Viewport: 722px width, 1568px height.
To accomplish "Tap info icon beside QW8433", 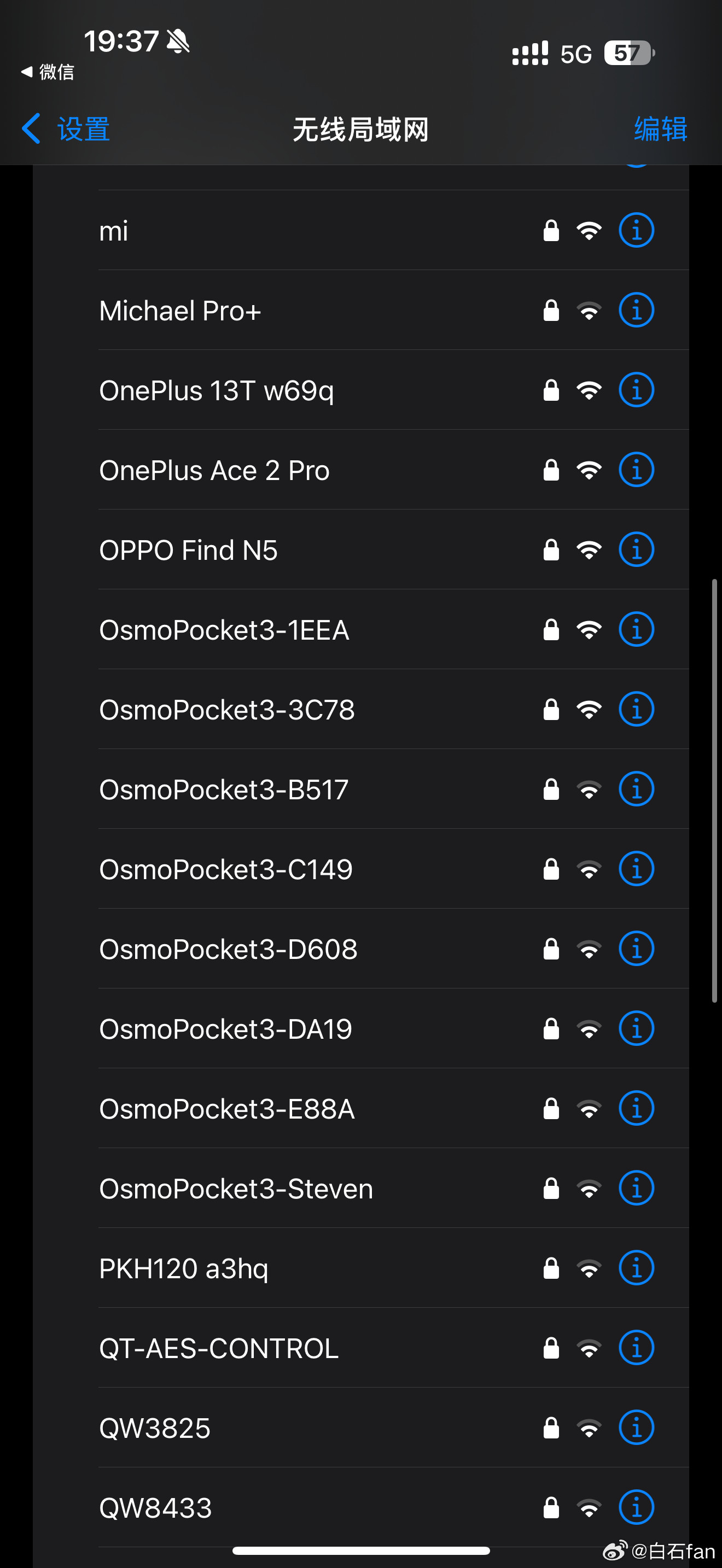I will click(636, 1508).
